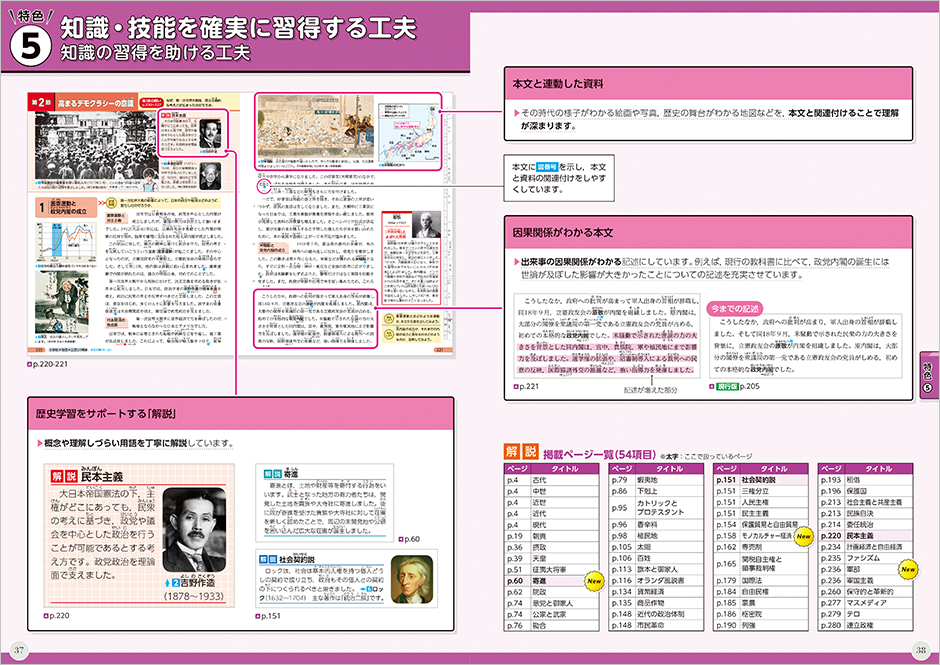Select the p.116 オランダ風説書 row

pyautogui.click(x=656, y=580)
